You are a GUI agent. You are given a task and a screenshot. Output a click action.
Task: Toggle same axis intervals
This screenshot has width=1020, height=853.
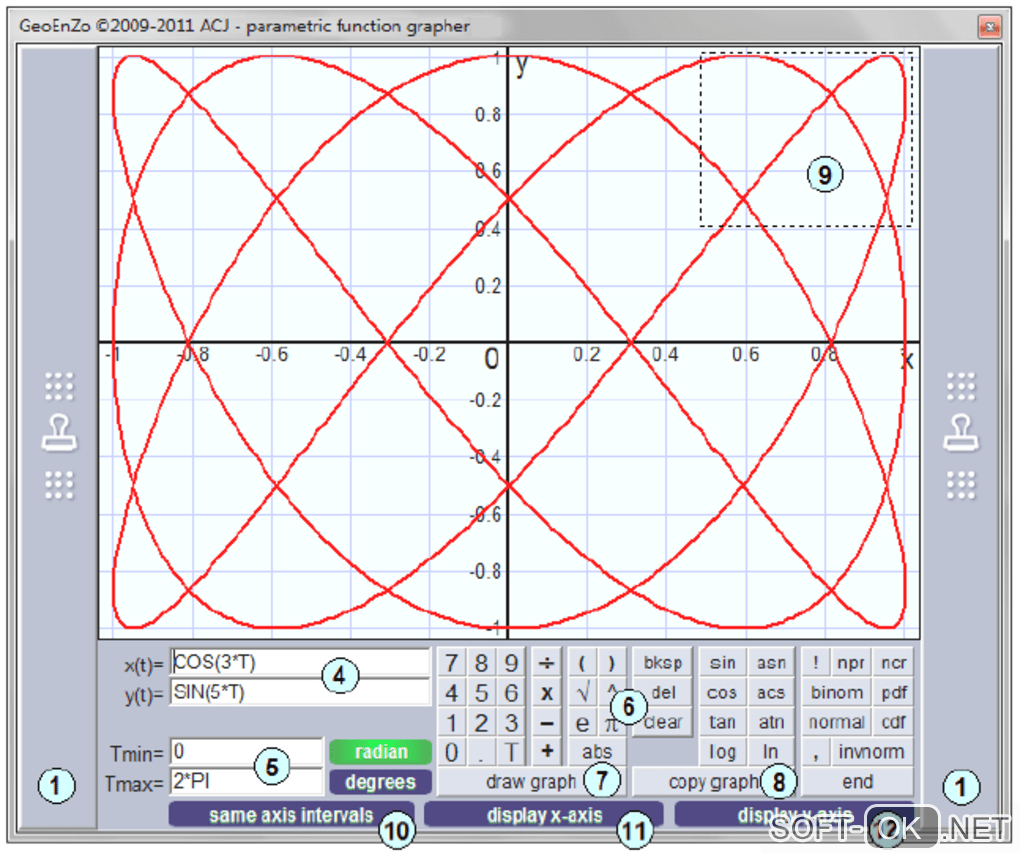pyautogui.click(x=291, y=815)
